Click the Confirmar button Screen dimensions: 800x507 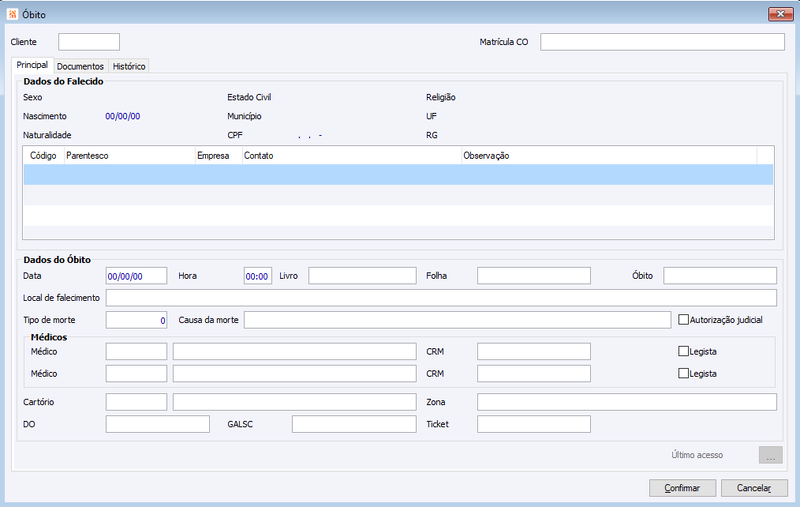682,488
